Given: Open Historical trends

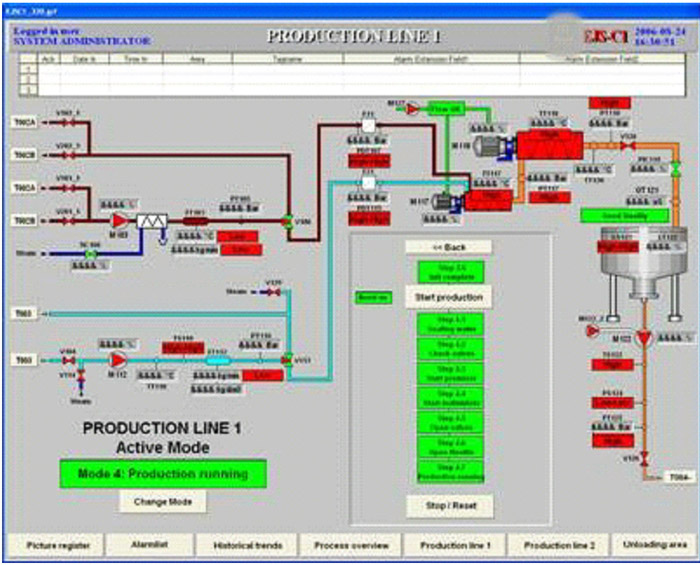Looking at the screenshot, I should 248,545.
